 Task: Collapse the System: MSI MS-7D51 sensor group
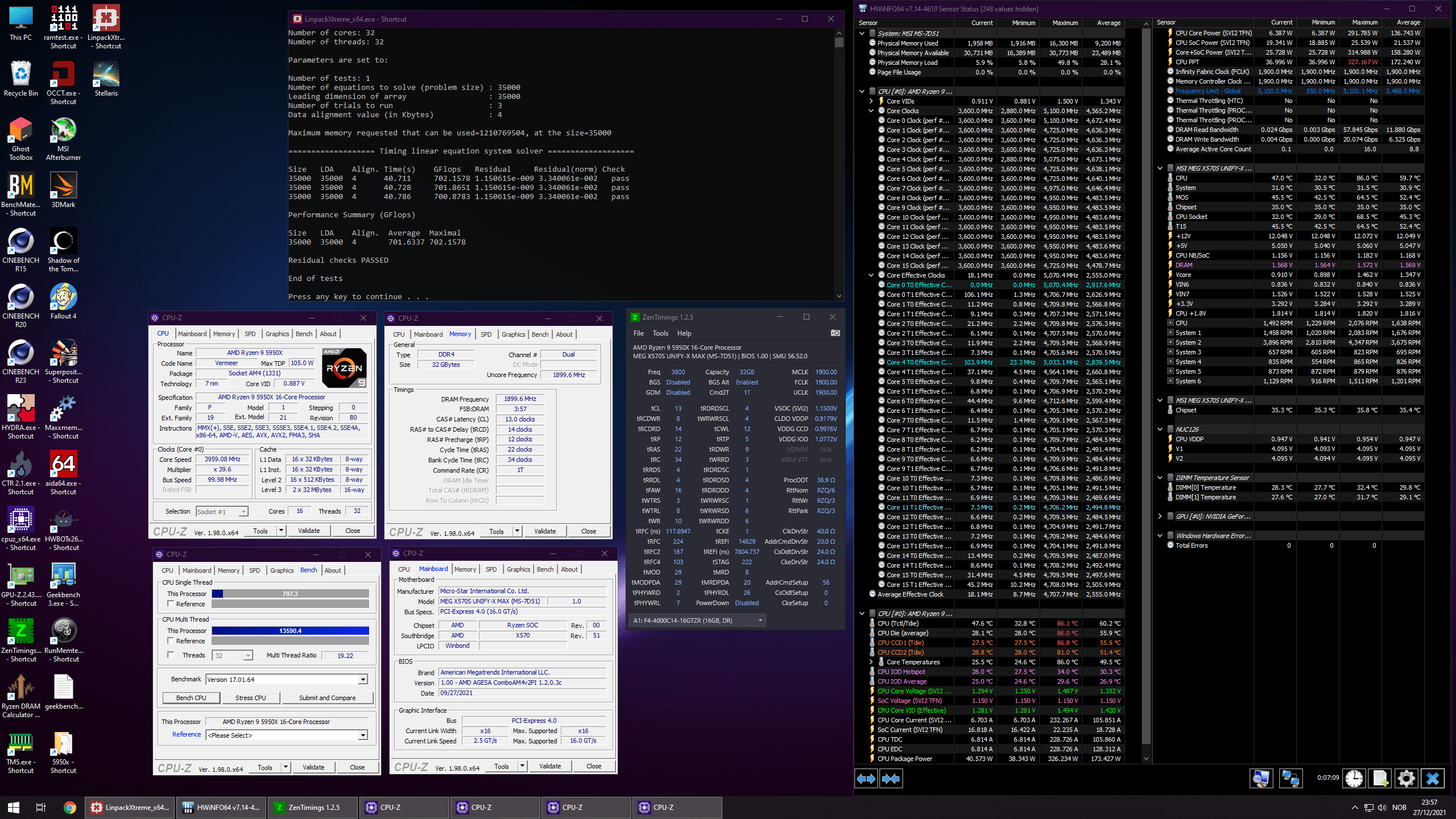point(862,33)
